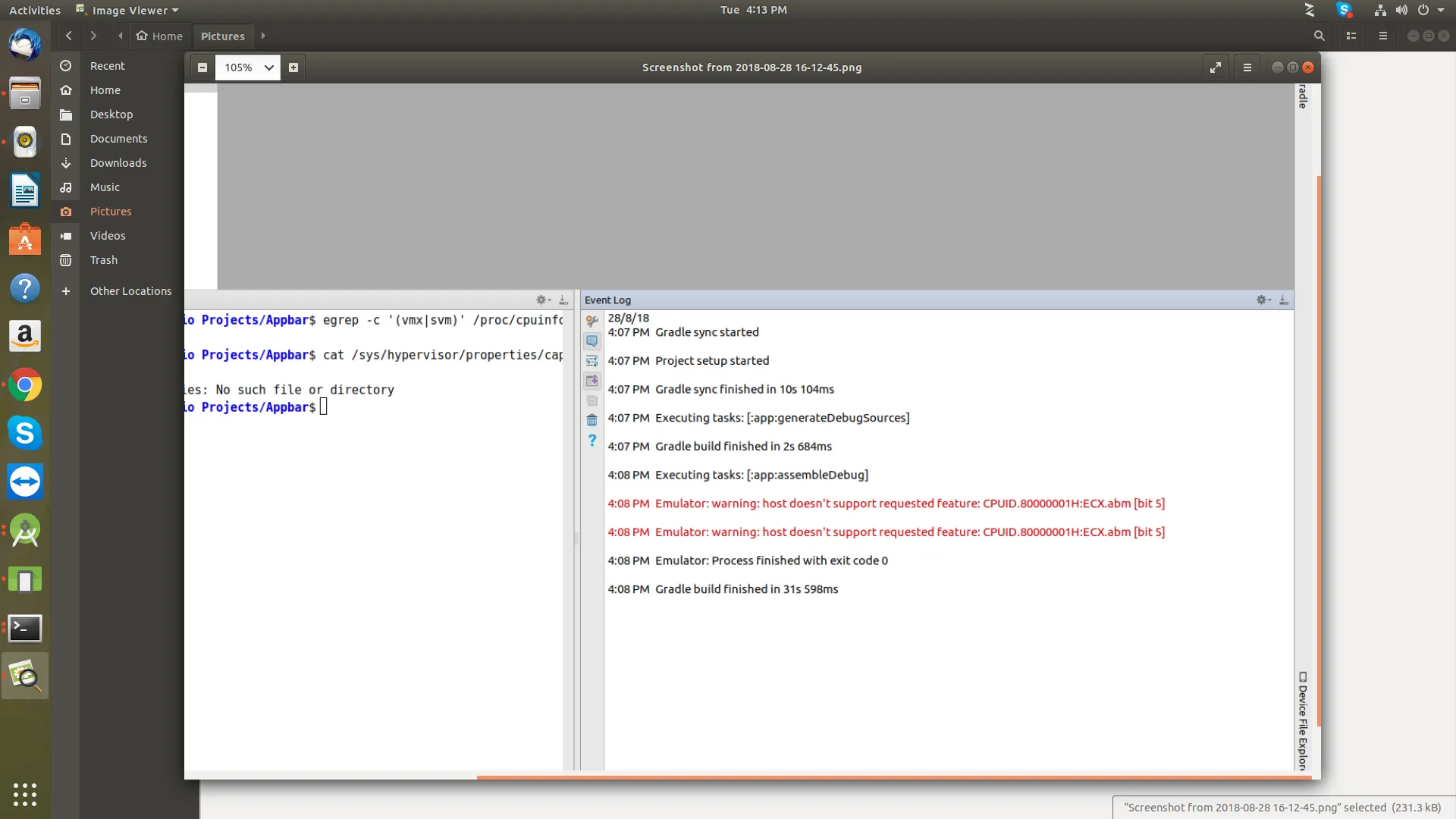This screenshot has height=819, width=1456.
Task: Open the Image Viewer hamburger menu
Action: point(1247,67)
